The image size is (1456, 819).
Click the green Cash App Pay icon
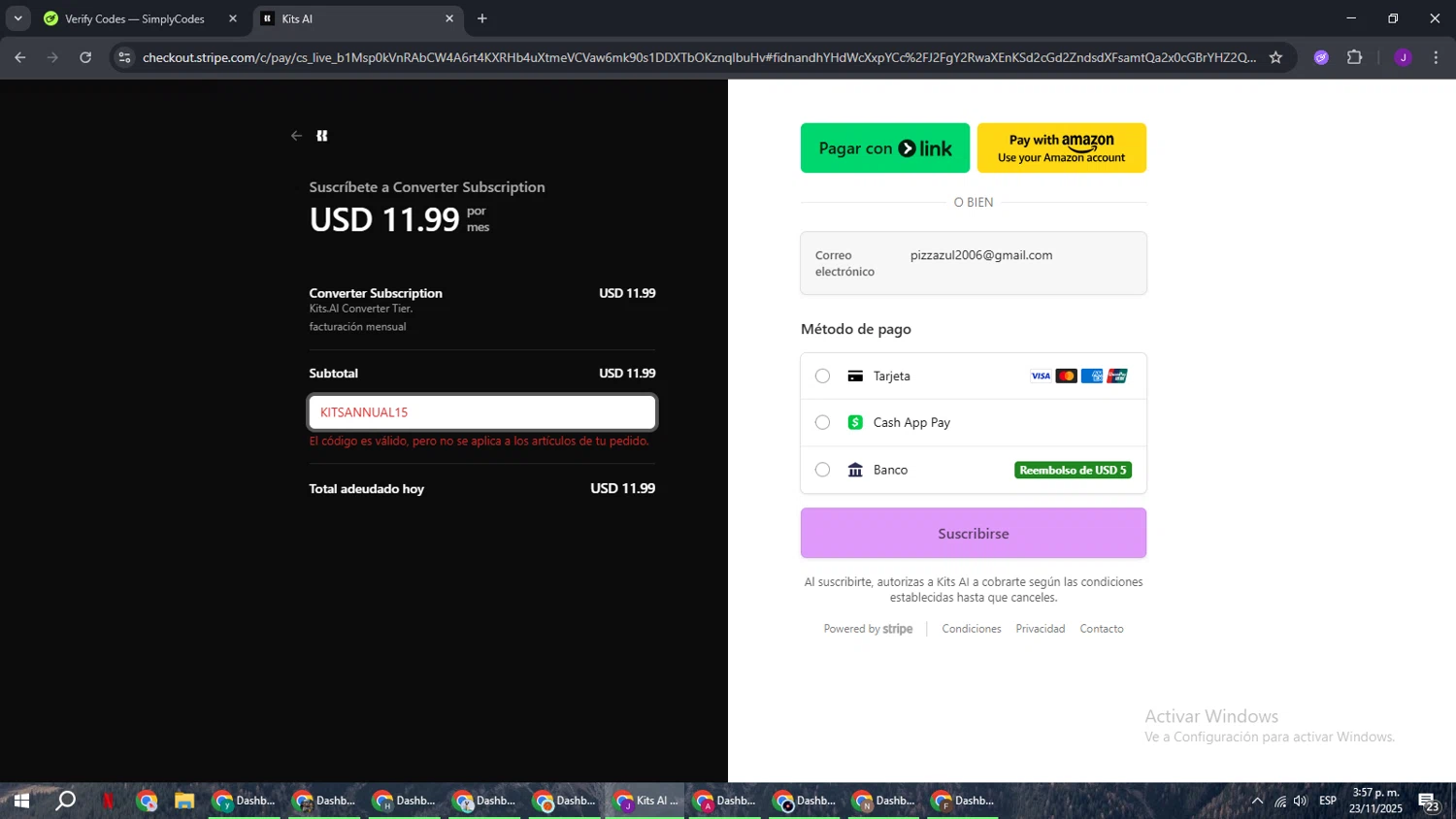[855, 422]
